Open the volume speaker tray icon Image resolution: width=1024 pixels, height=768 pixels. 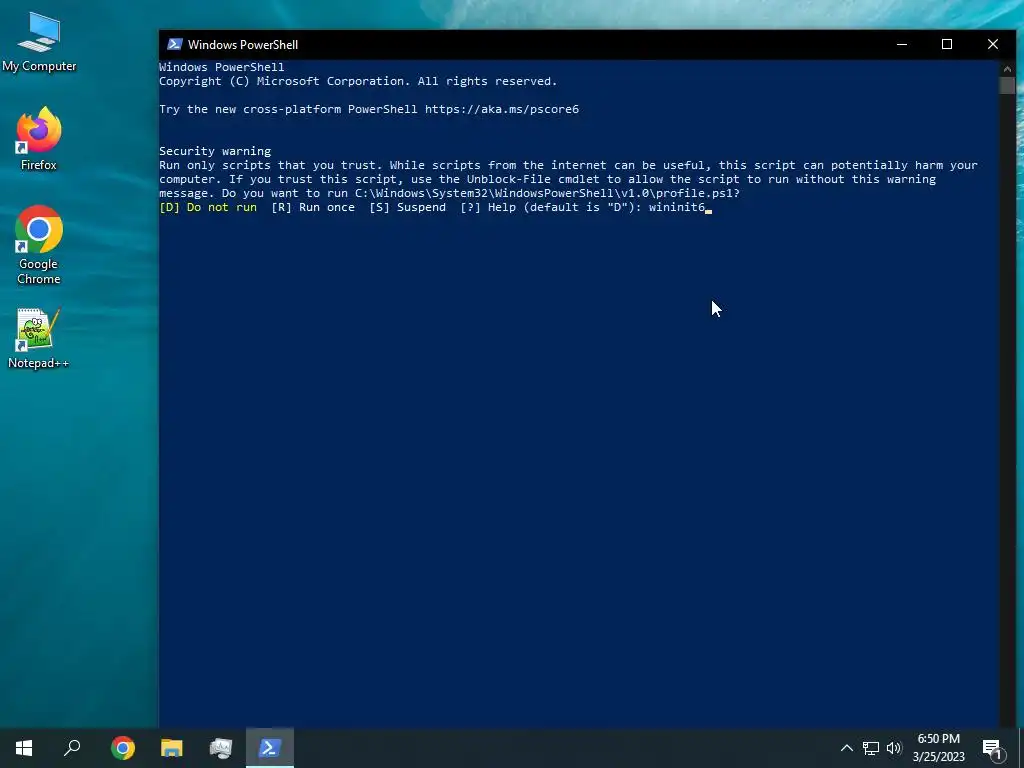(894, 748)
